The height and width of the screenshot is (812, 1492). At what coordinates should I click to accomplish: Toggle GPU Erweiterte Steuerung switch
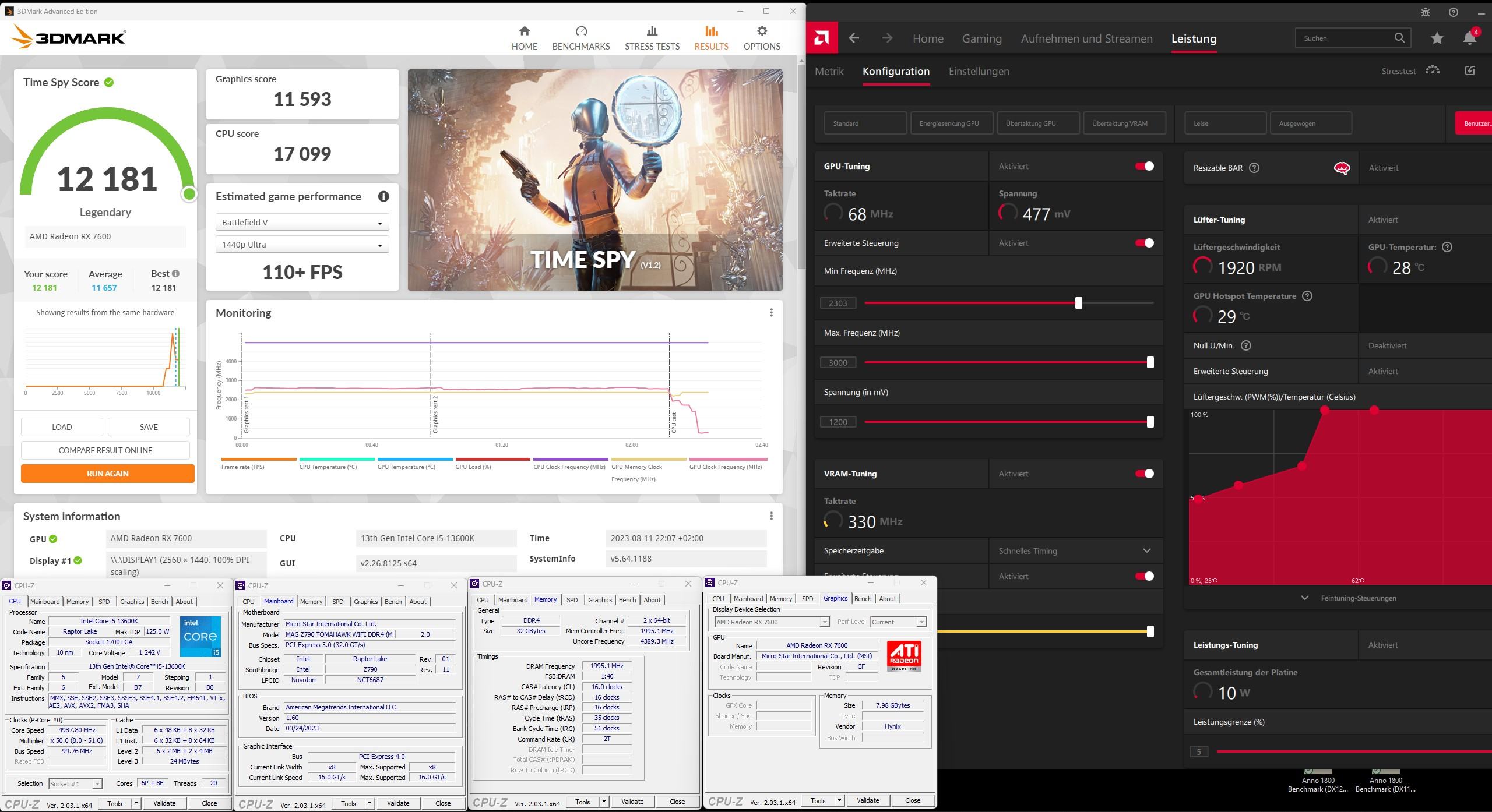(1144, 243)
